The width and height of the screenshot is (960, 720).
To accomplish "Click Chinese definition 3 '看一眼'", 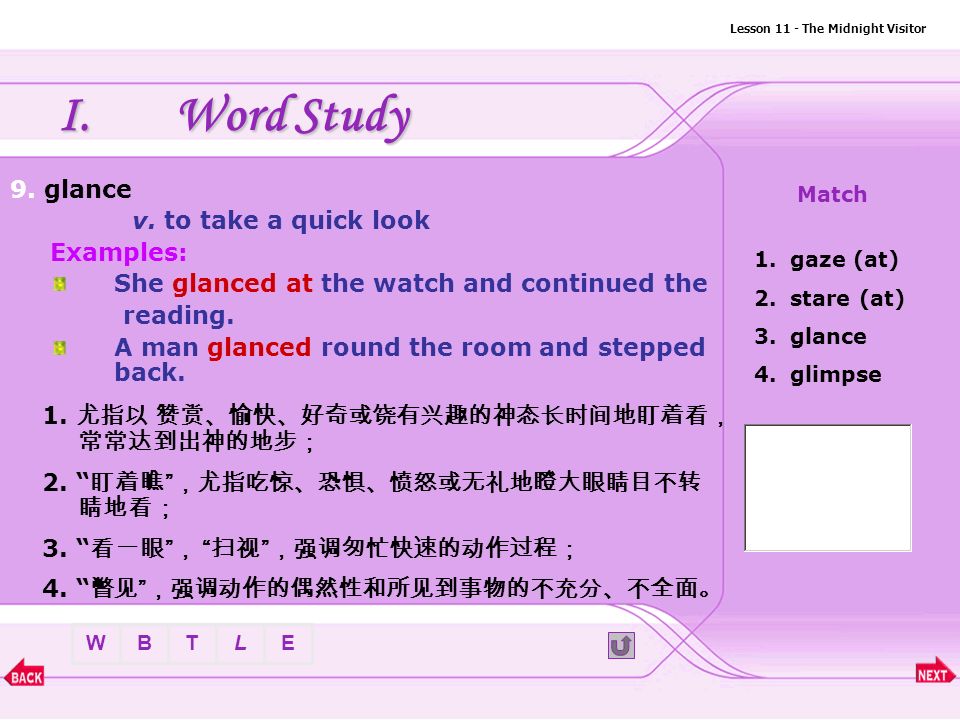I will click(x=309, y=548).
